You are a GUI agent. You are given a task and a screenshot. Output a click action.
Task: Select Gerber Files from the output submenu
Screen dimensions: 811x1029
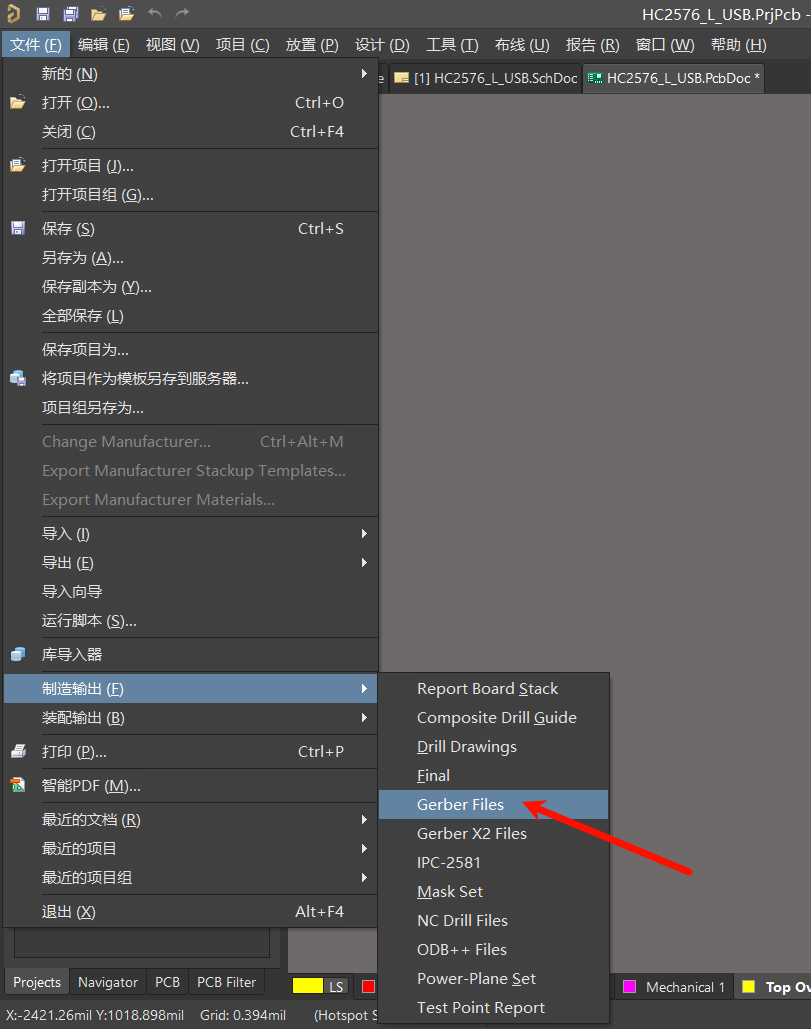[x=459, y=804]
